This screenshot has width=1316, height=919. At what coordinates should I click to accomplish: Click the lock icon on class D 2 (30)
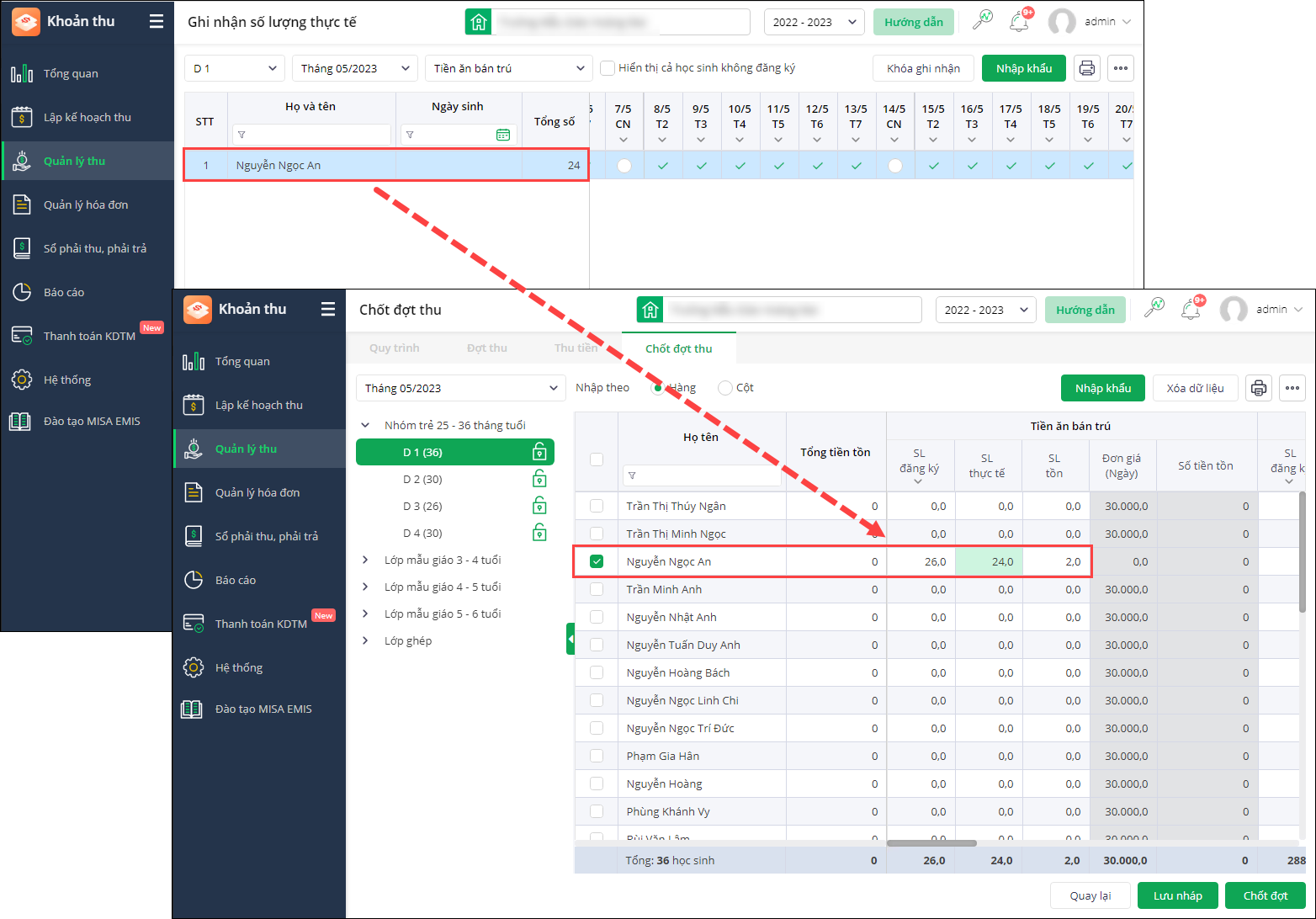click(539, 480)
